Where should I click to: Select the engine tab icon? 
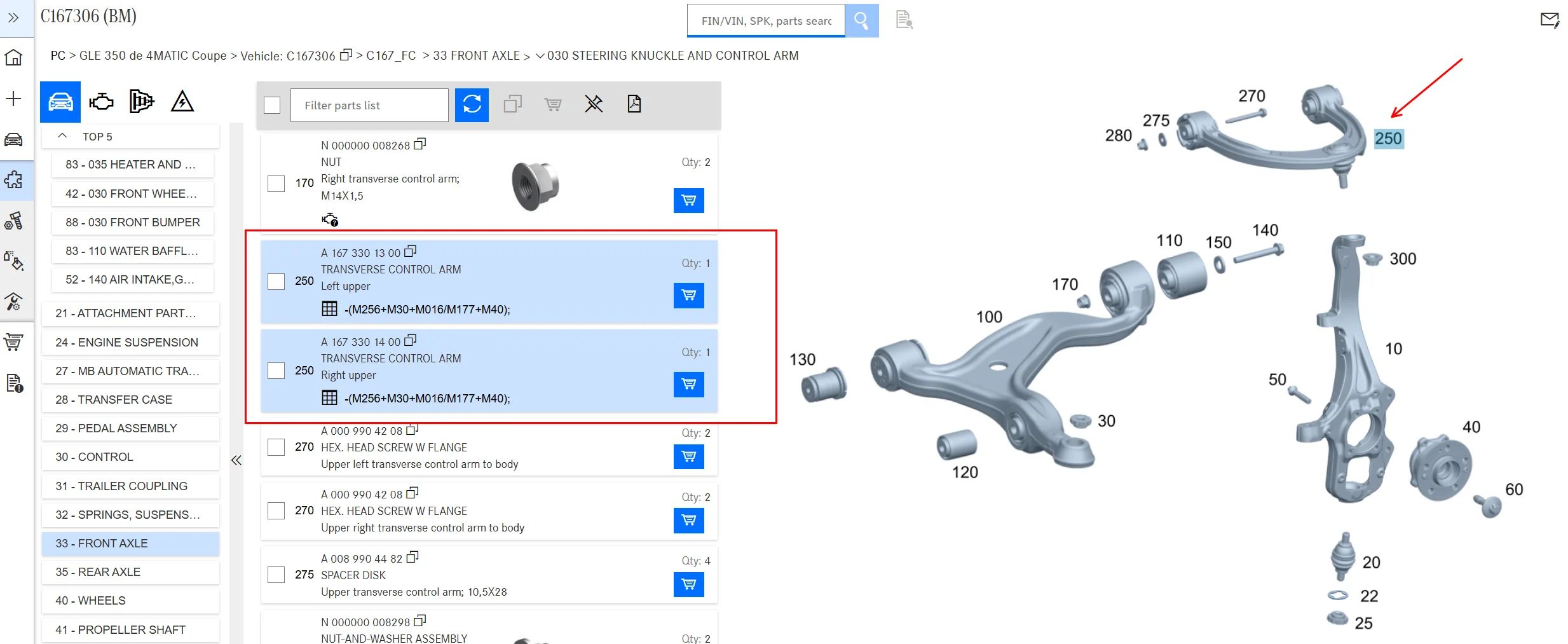101,102
